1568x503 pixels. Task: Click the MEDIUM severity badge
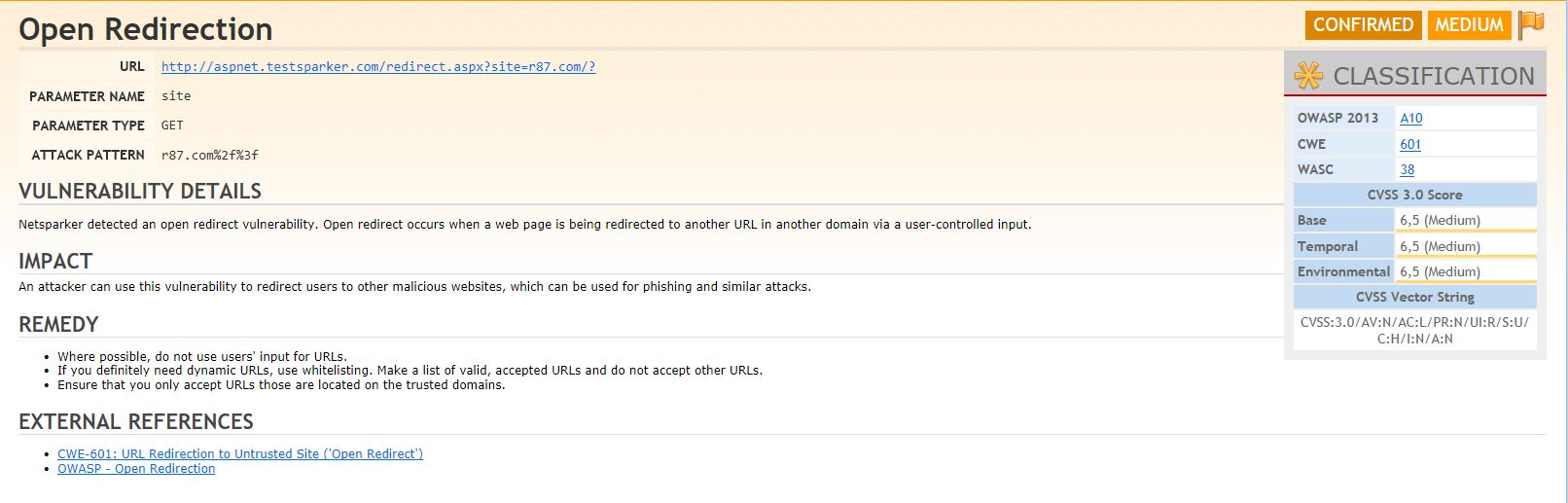pyautogui.click(x=1469, y=25)
